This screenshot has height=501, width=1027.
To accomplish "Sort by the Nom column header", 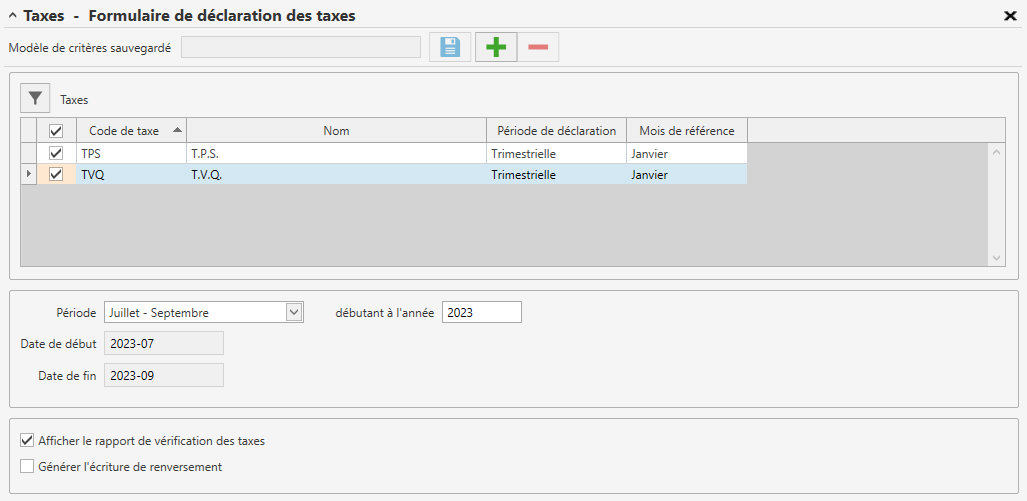I will (337, 131).
